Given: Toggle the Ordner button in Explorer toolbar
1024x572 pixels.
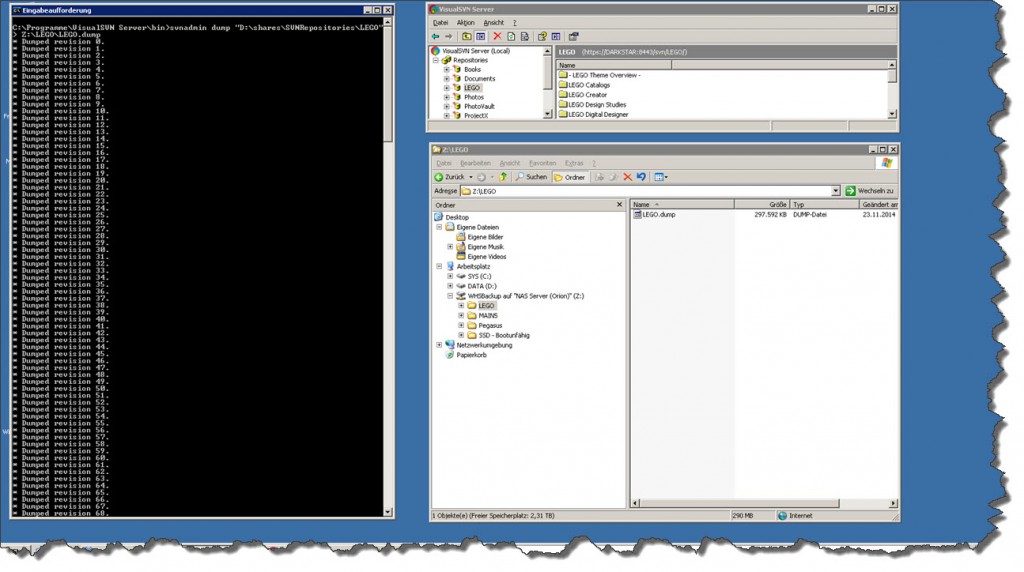Looking at the screenshot, I should [570, 177].
